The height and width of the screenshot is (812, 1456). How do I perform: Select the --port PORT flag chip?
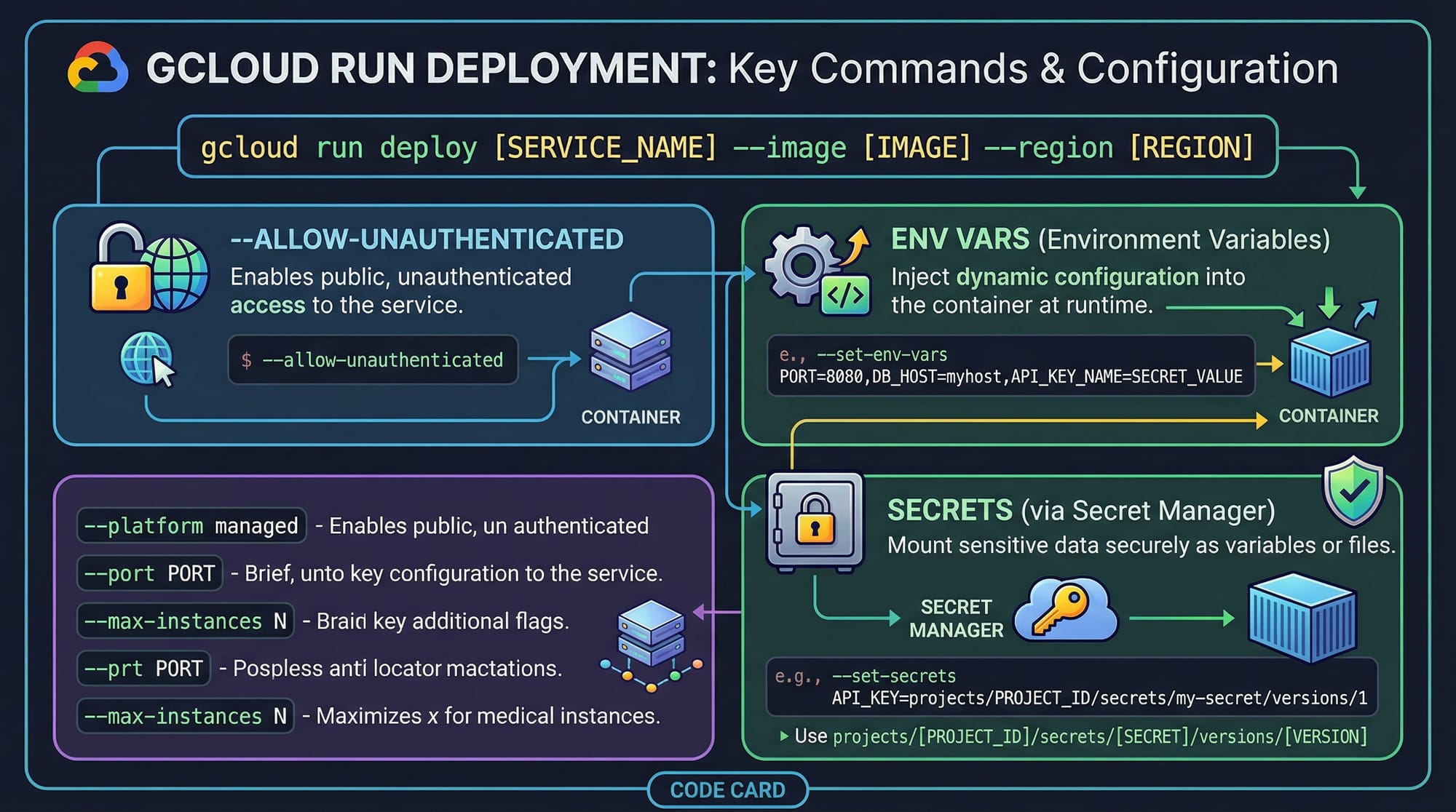click(x=149, y=573)
